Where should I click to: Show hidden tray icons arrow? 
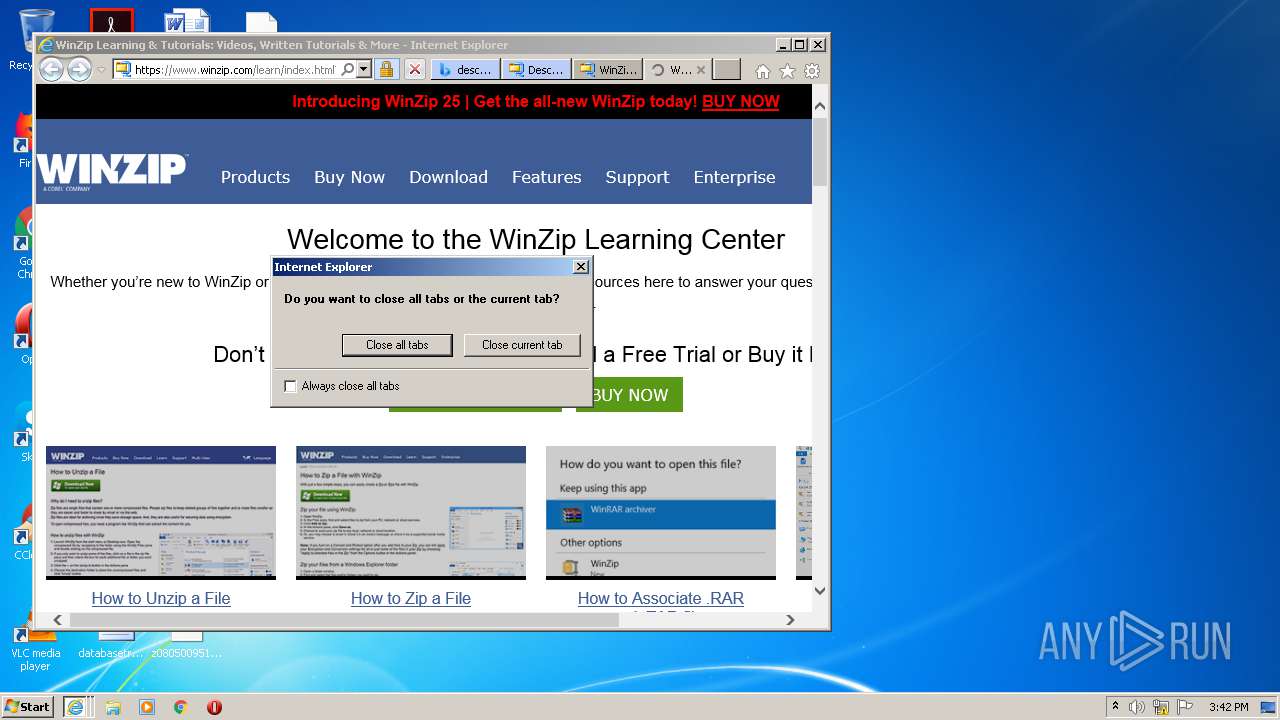(1115, 706)
